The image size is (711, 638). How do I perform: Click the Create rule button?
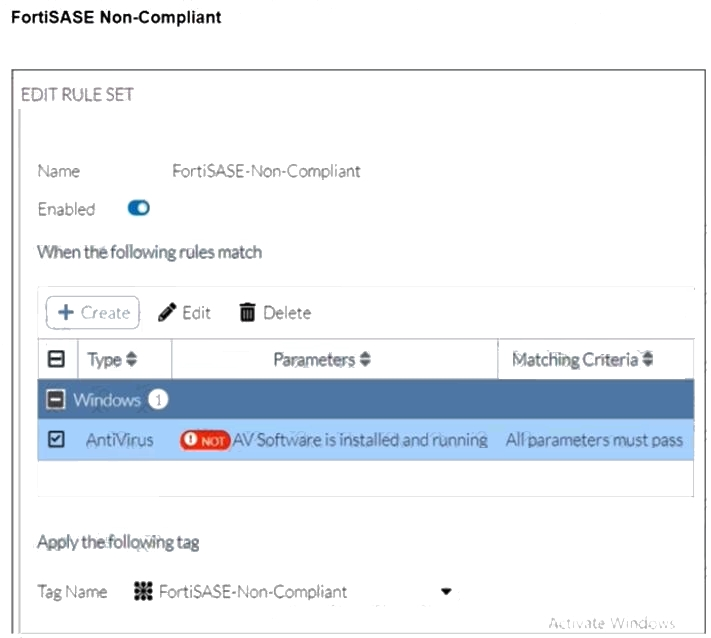[x=93, y=312]
